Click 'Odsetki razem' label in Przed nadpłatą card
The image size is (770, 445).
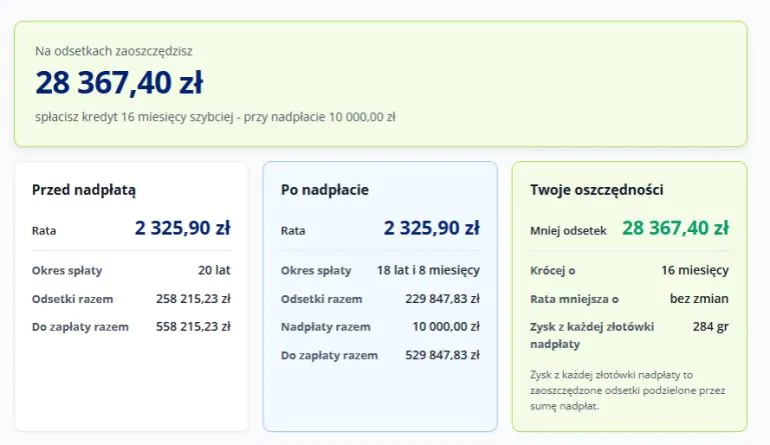pyautogui.click(x=72, y=299)
